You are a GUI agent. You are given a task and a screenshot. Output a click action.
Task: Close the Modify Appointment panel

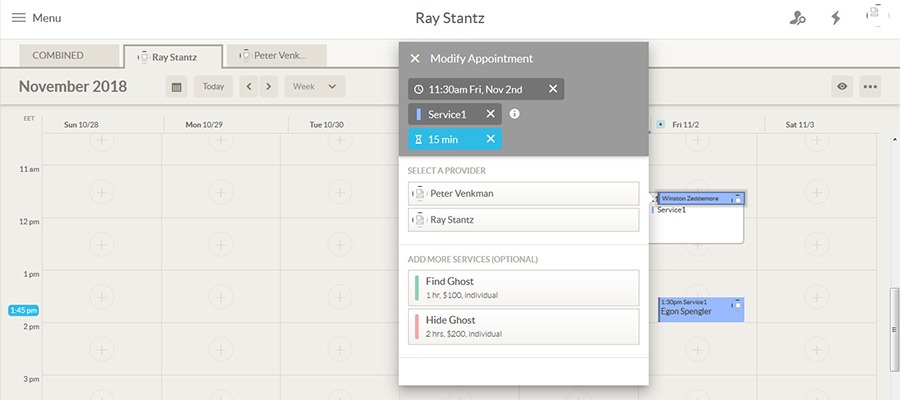[x=415, y=59]
